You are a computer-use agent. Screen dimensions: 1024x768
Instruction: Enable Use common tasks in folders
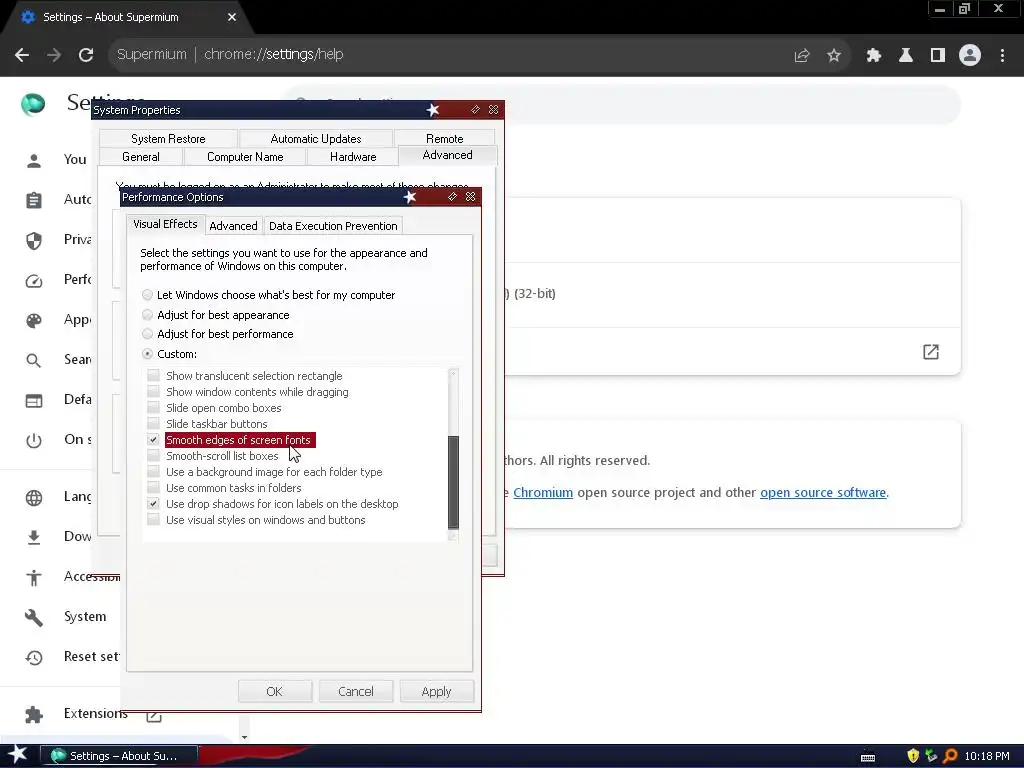pyautogui.click(x=153, y=488)
